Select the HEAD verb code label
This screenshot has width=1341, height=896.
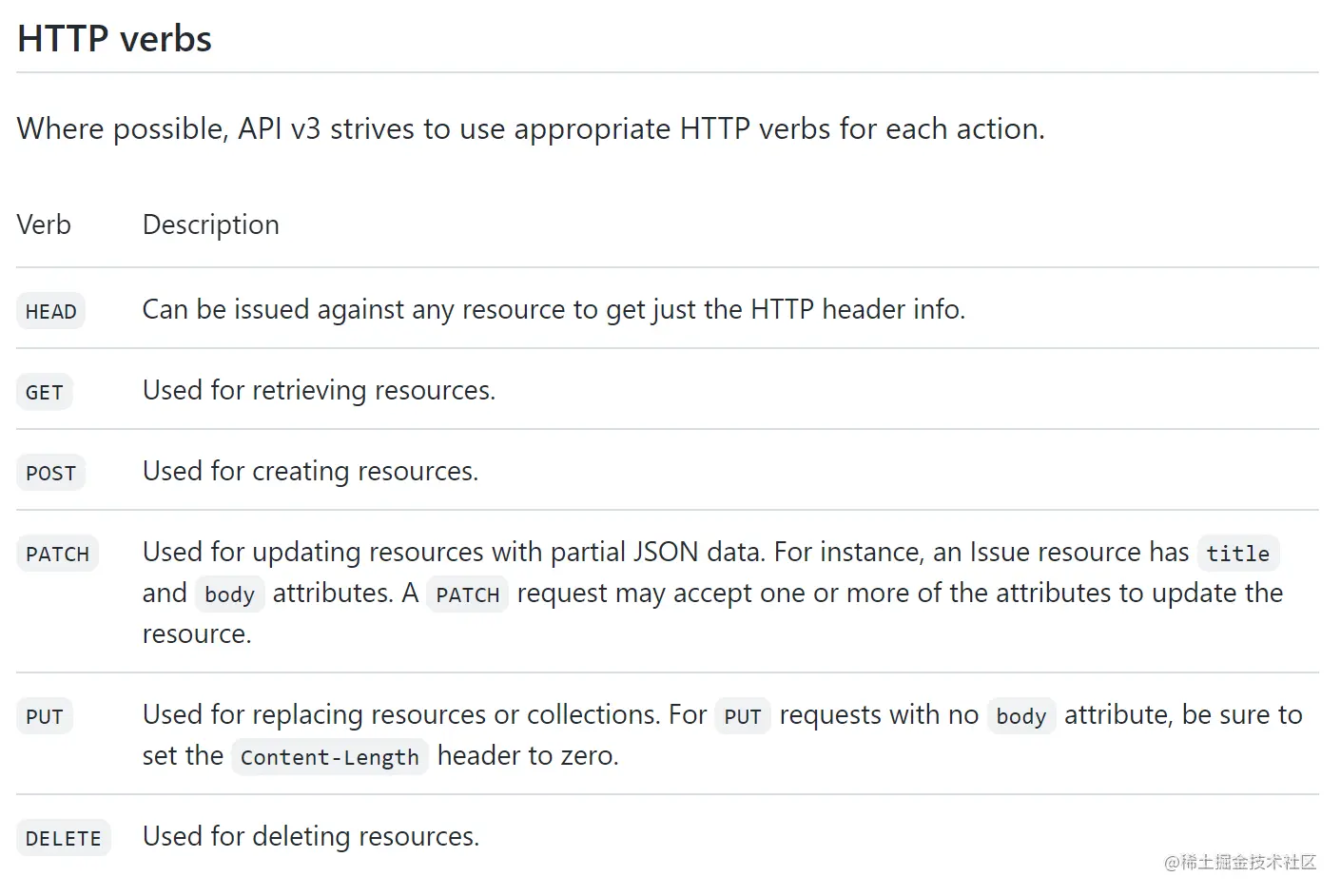50,311
